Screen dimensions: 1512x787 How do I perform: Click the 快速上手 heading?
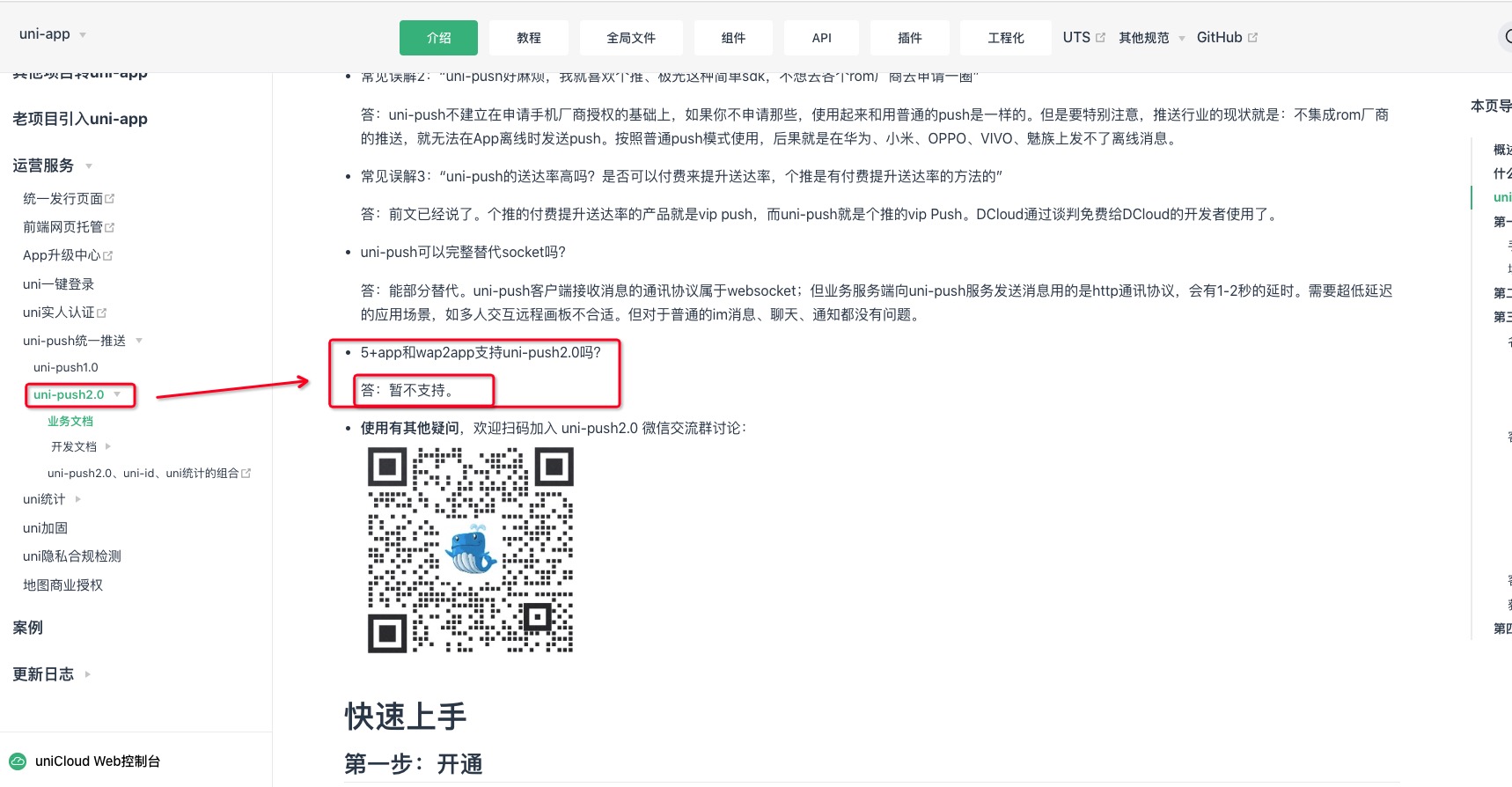406,717
